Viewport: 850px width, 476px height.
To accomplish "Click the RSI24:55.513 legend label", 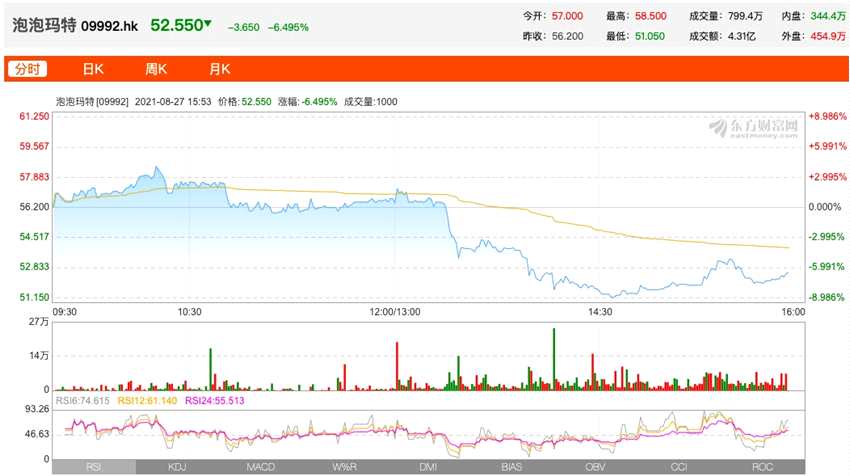I will point(215,401).
